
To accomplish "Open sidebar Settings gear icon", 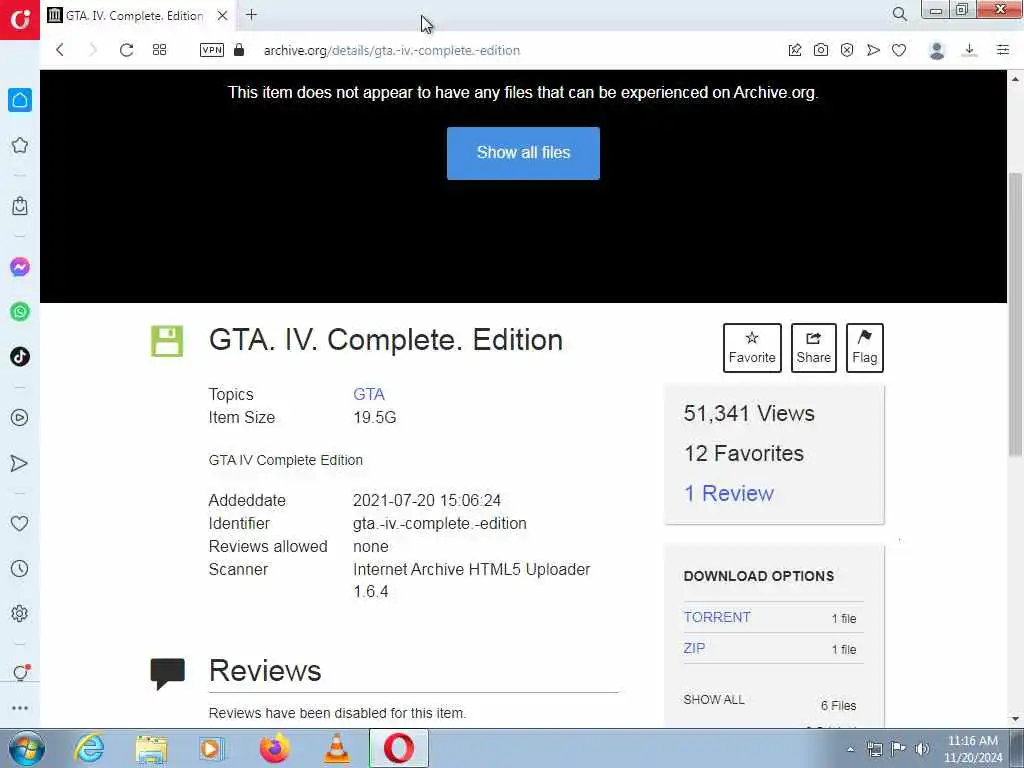I will (x=20, y=613).
